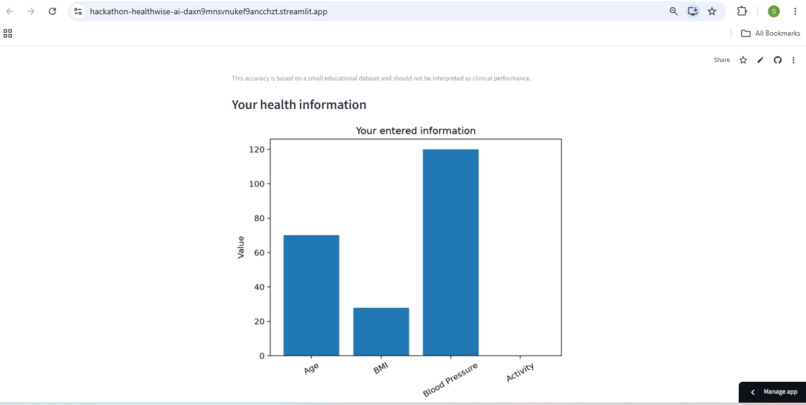This screenshot has width=806, height=405.
Task: Click the 'Blood Pressure' axis label
Action: point(450,379)
